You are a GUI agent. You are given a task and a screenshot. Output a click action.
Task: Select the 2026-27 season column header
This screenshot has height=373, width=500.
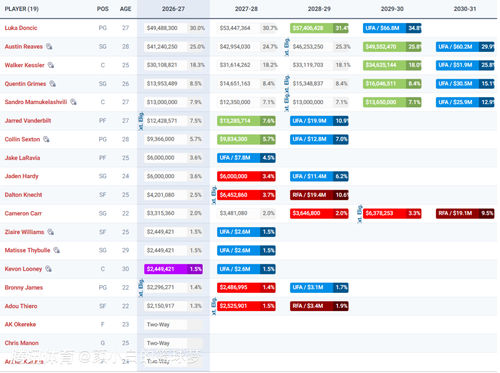[x=173, y=9]
